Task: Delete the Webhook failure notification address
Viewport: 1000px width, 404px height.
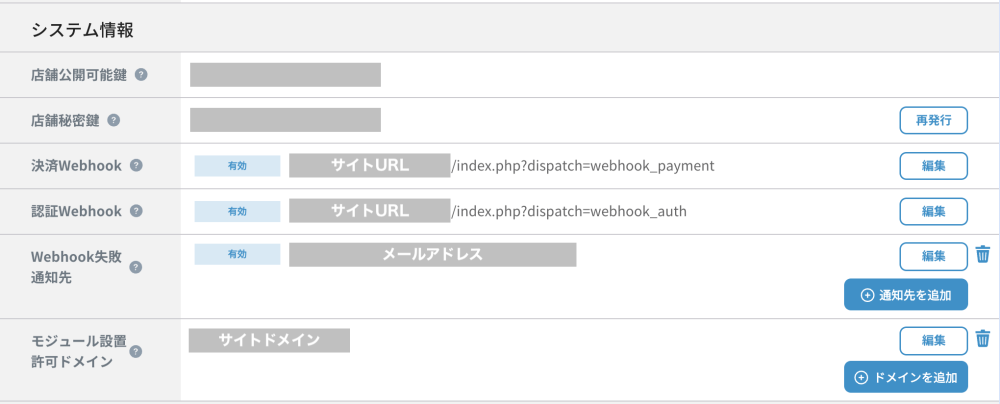Action: pos(983,255)
